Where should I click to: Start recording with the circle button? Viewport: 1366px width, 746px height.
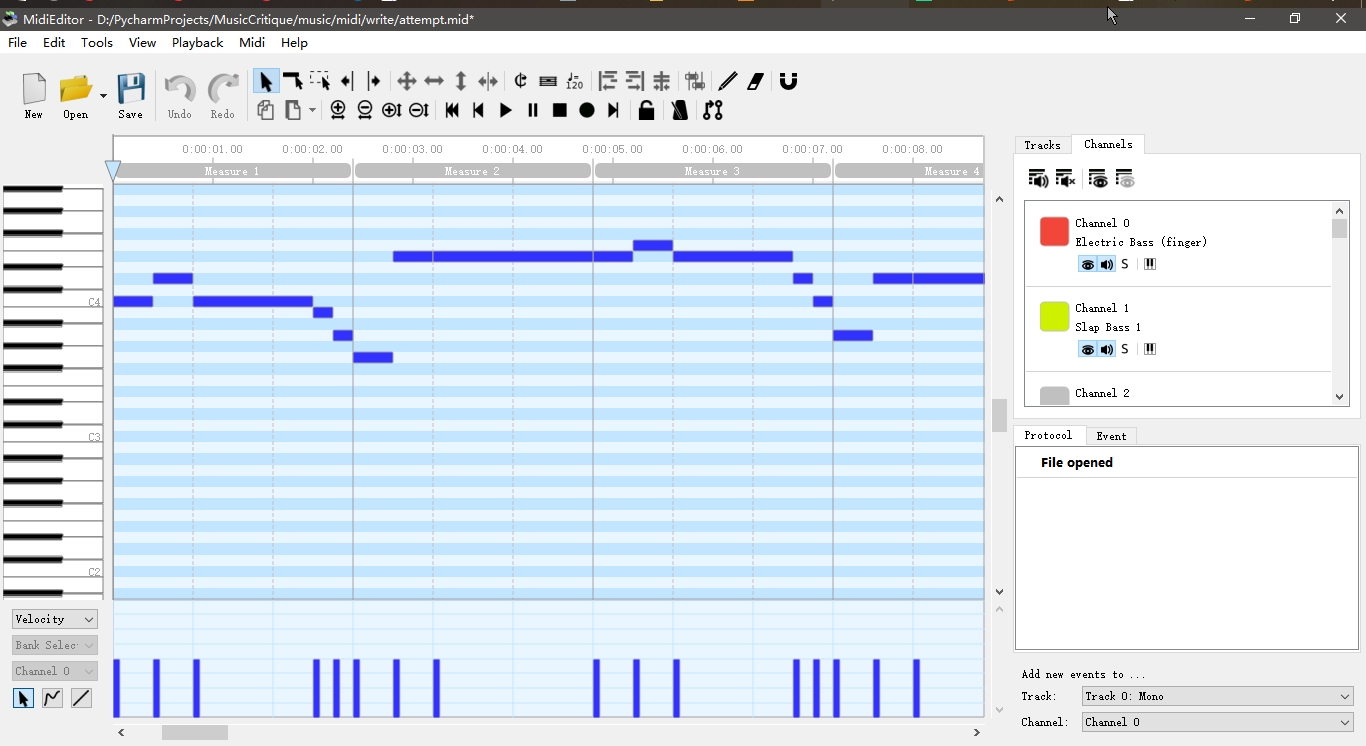pos(587,110)
